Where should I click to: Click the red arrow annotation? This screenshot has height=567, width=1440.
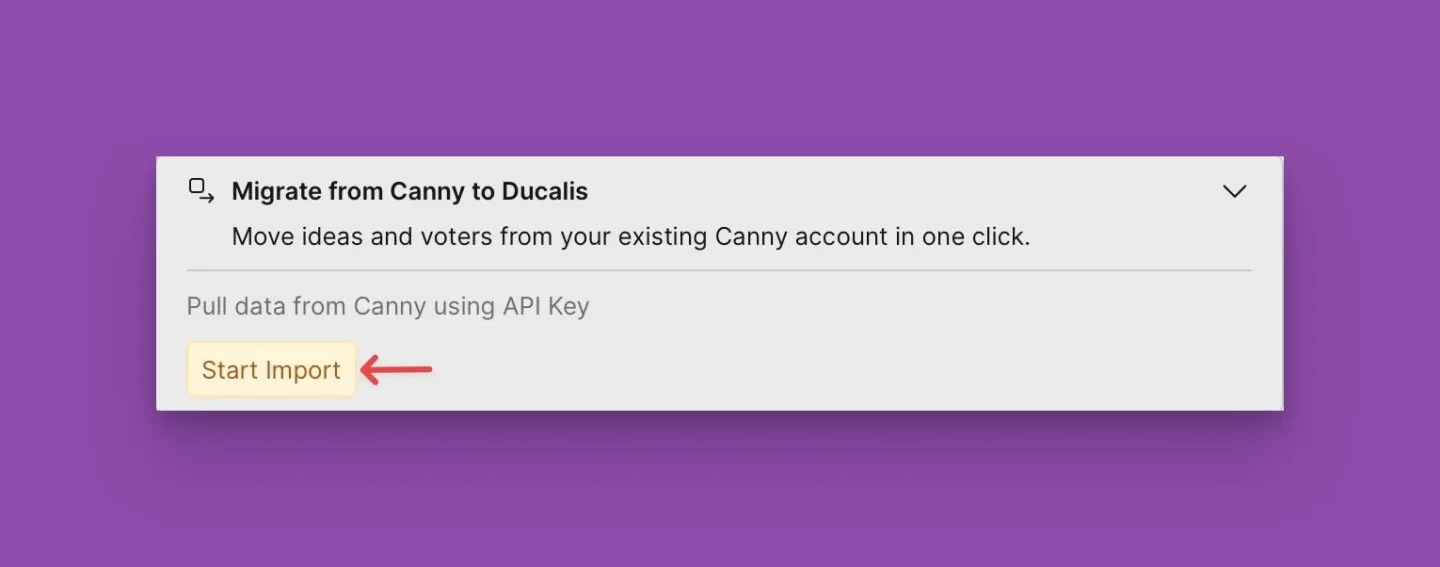396,370
